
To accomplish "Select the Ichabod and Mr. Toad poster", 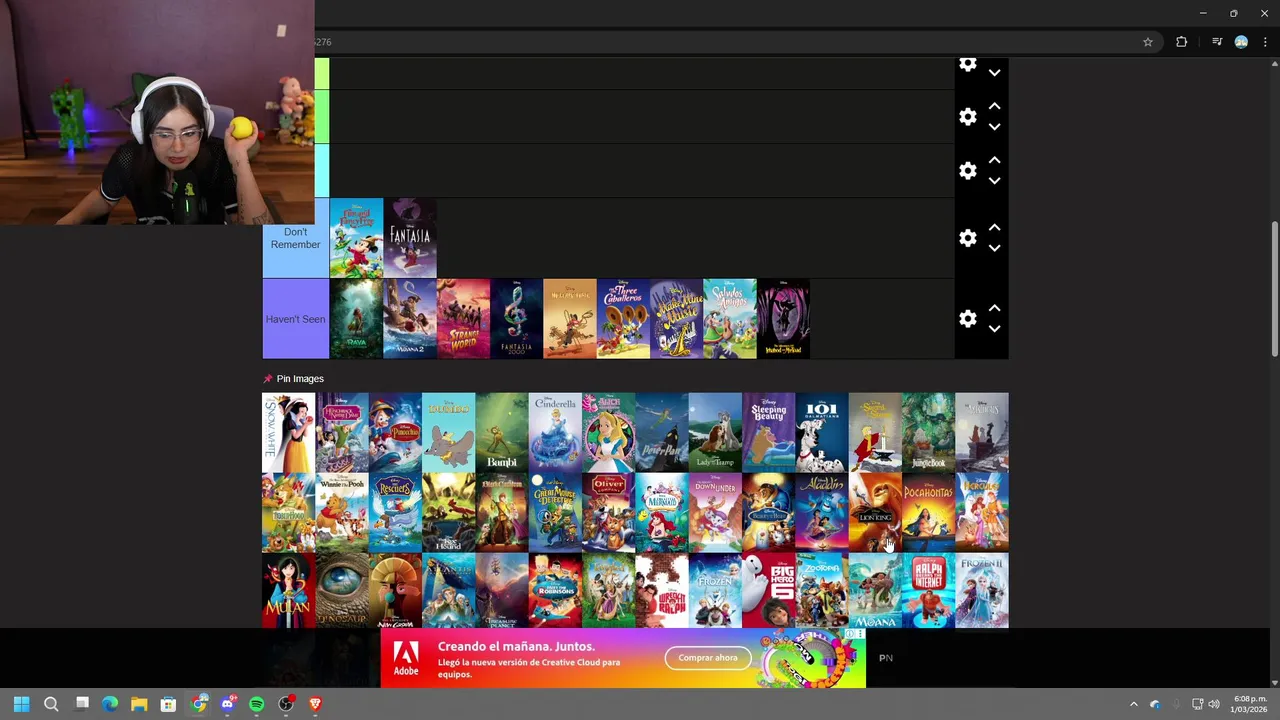I will [x=783, y=319].
